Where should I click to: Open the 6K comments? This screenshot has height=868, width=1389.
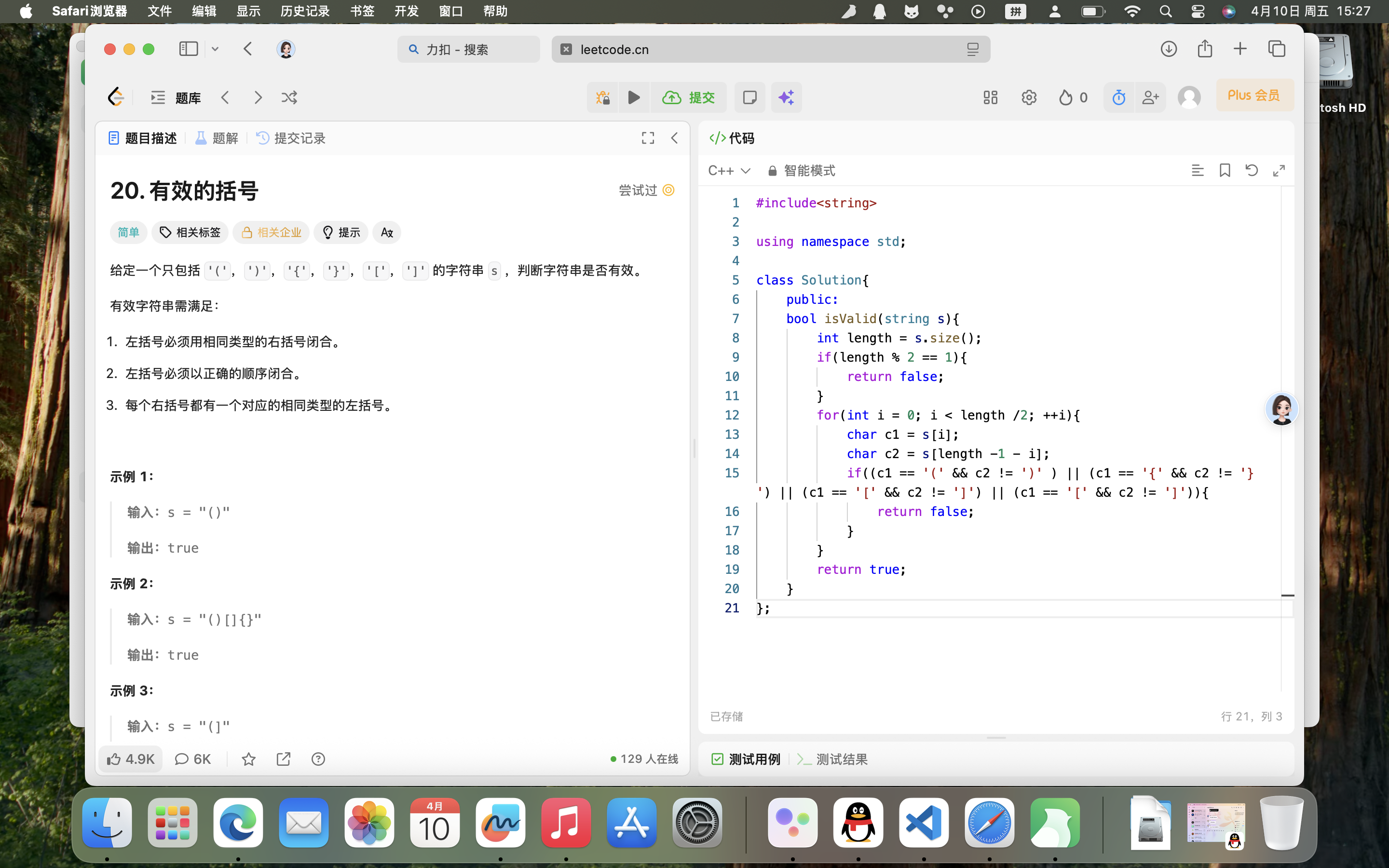(193, 759)
